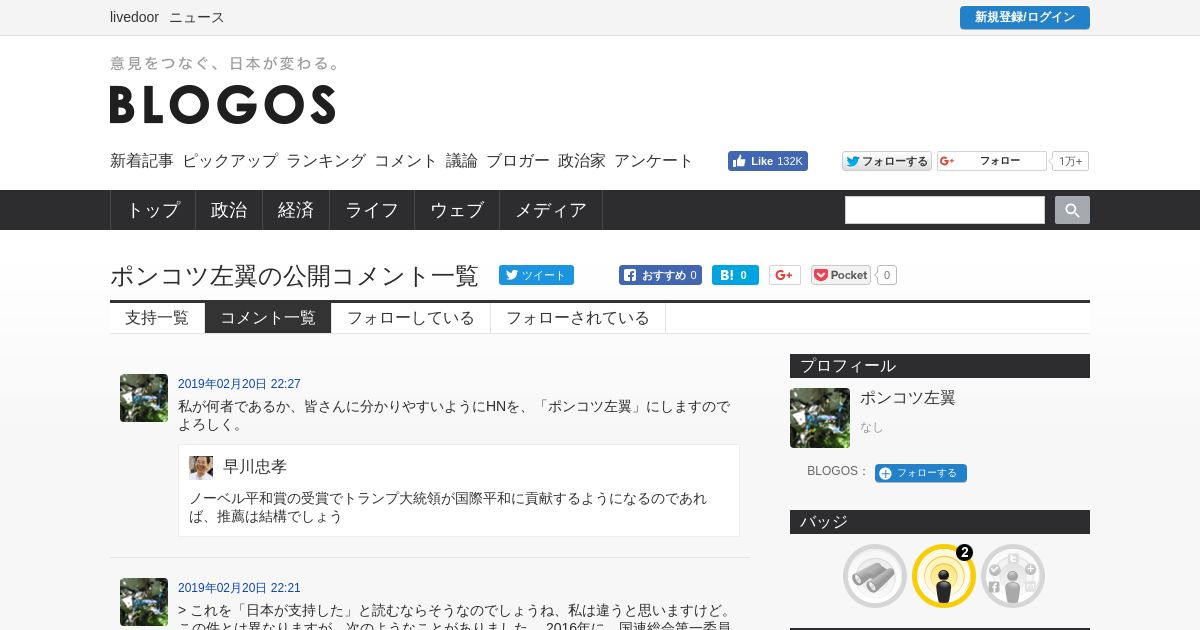Switch to the フォローされている tab
The height and width of the screenshot is (630, 1200).
(x=578, y=318)
